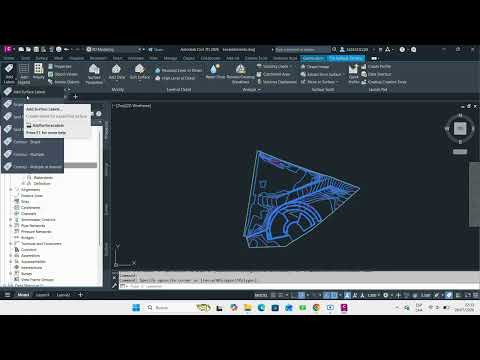The height and width of the screenshot is (360, 480).
Task: Click the viewport 2D Wireframe label
Action: [133, 106]
